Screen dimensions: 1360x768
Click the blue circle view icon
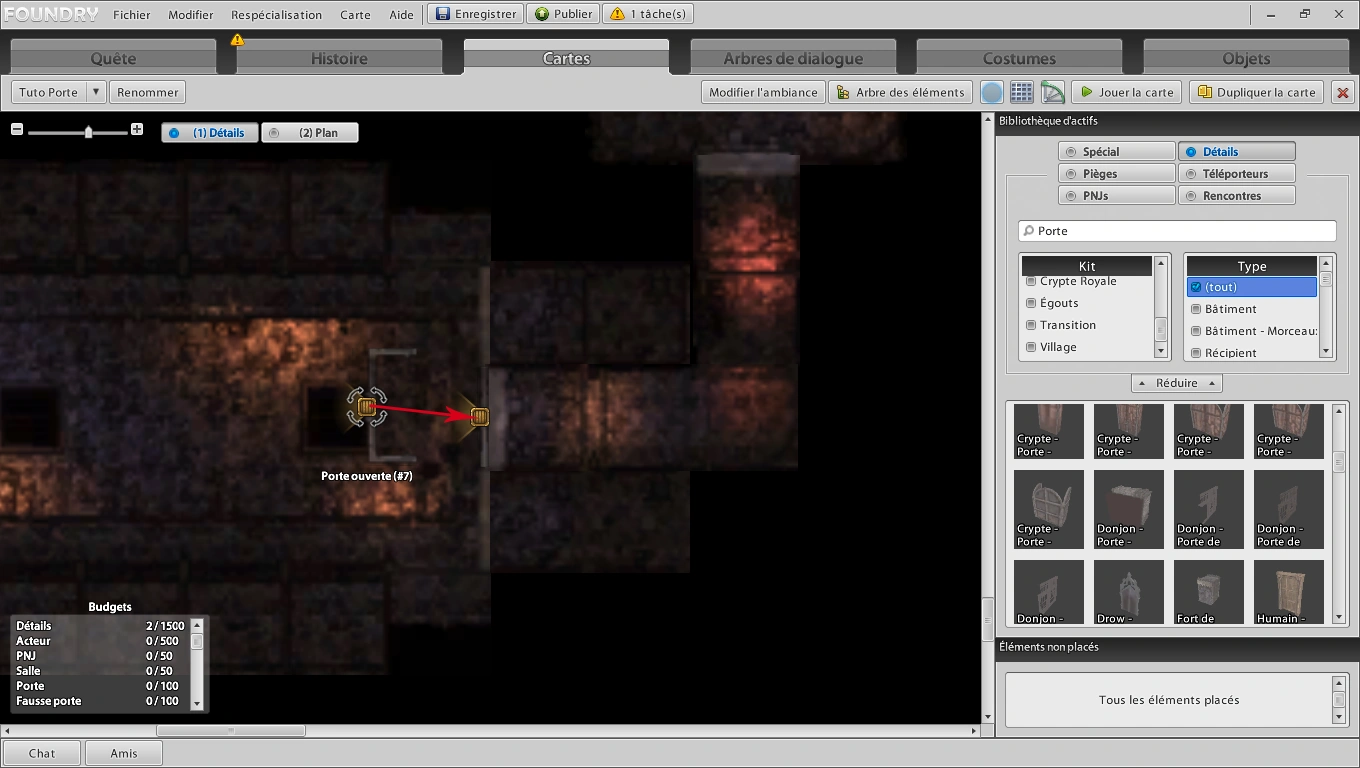[992, 92]
